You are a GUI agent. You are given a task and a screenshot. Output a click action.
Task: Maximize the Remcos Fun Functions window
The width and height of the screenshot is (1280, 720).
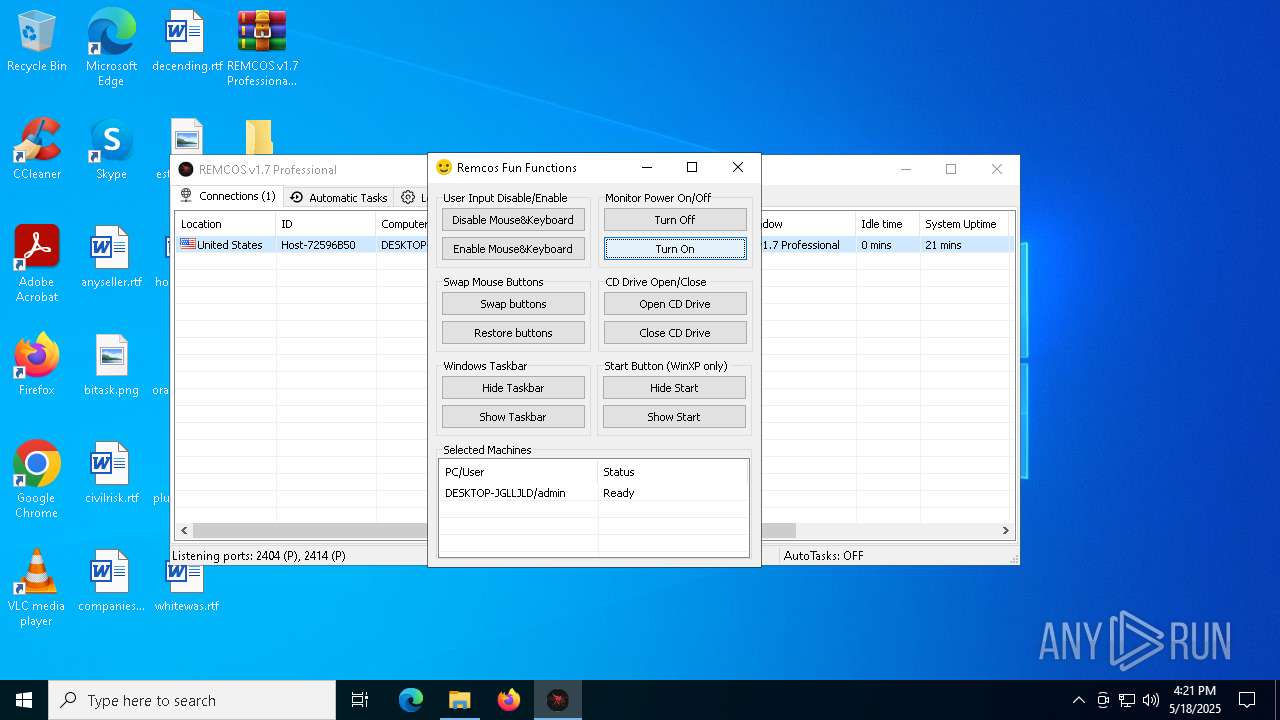point(692,168)
